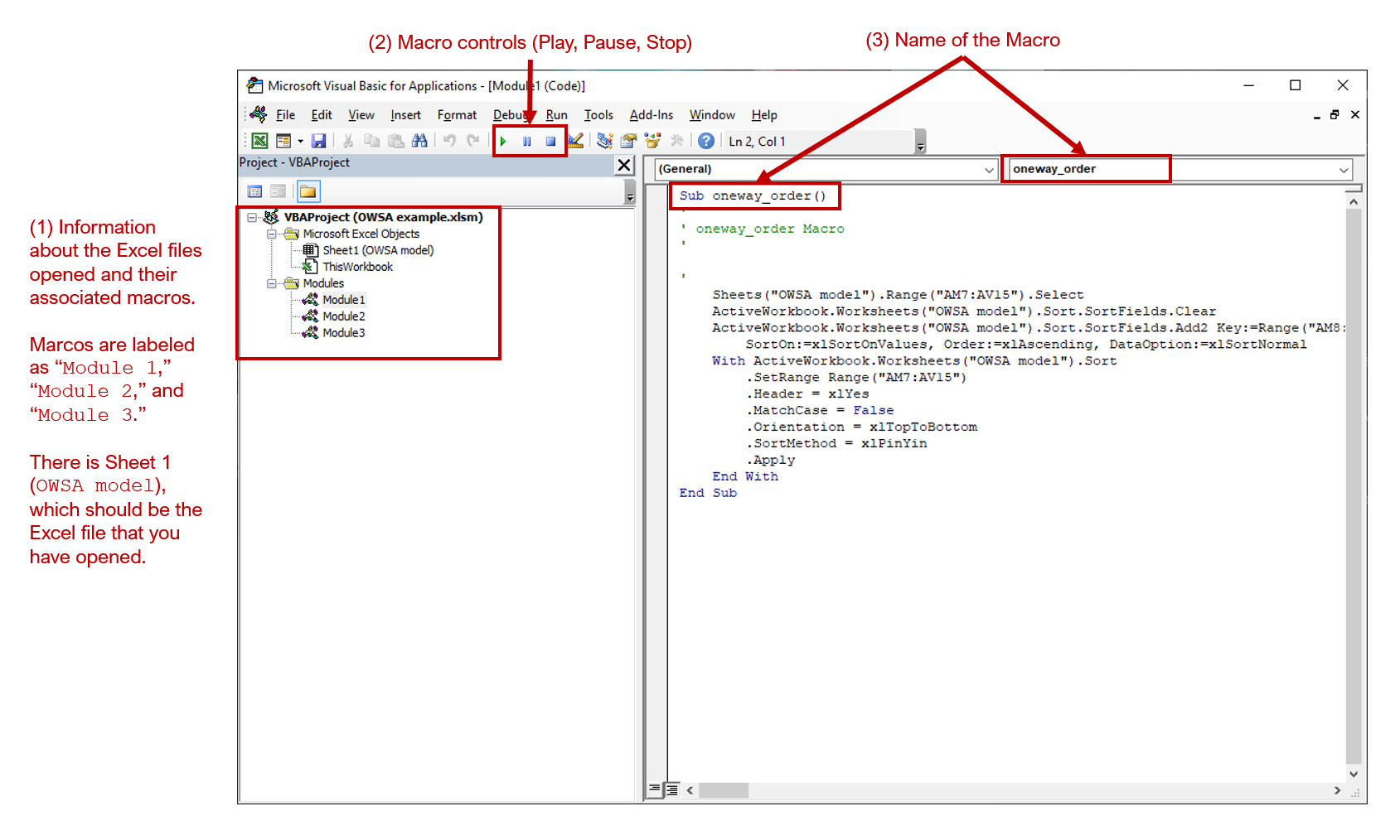Click the Design Mode icon
The height and width of the screenshot is (840, 1400).
(x=576, y=141)
